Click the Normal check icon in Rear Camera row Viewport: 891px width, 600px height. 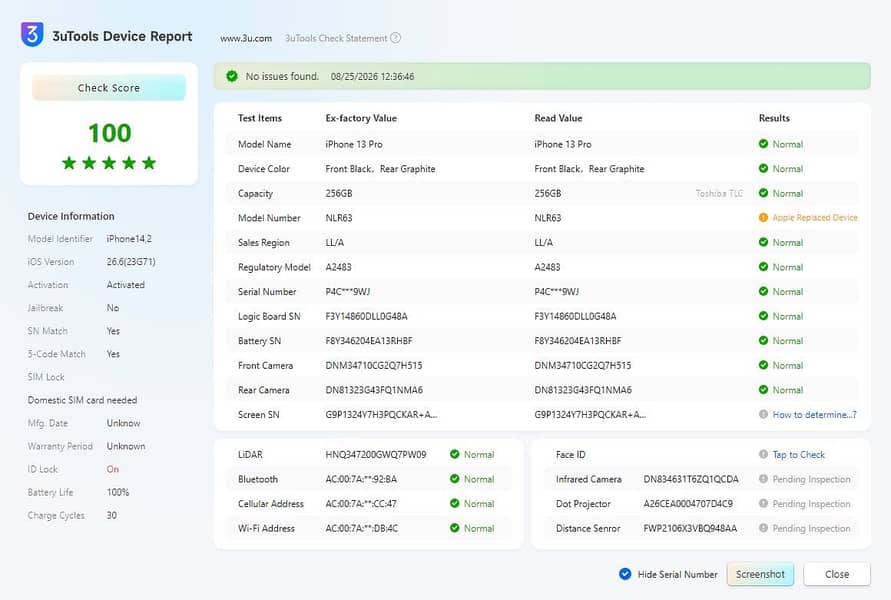(x=763, y=389)
